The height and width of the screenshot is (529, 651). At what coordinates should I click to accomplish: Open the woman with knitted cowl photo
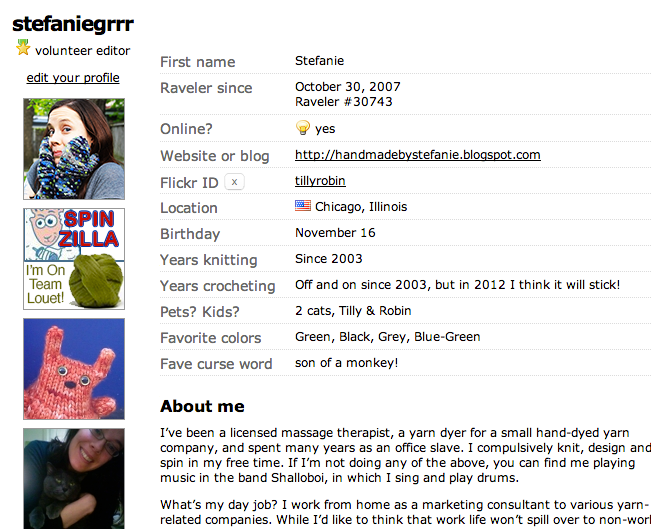pos(74,149)
